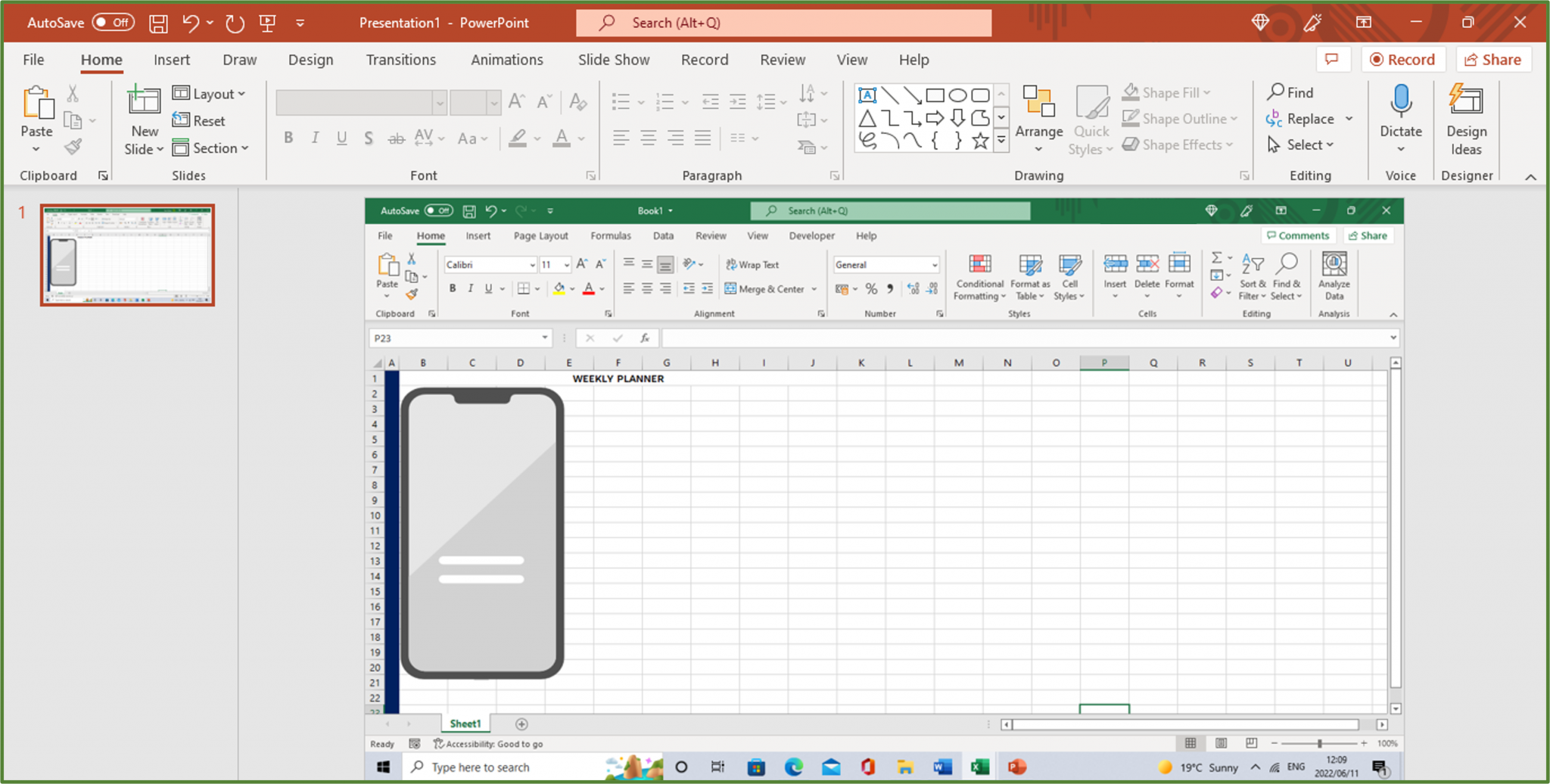Enable Wrap Text in Excel
1550x784 pixels.
752,264
